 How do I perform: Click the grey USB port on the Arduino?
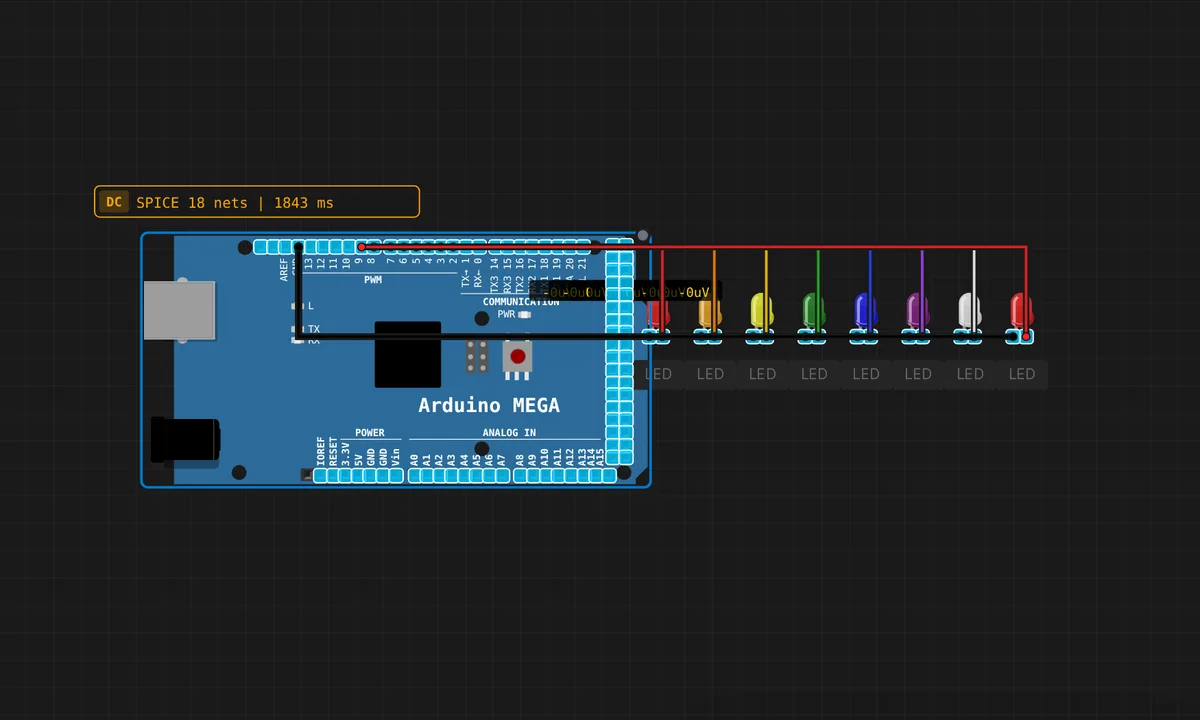click(179, 311)
